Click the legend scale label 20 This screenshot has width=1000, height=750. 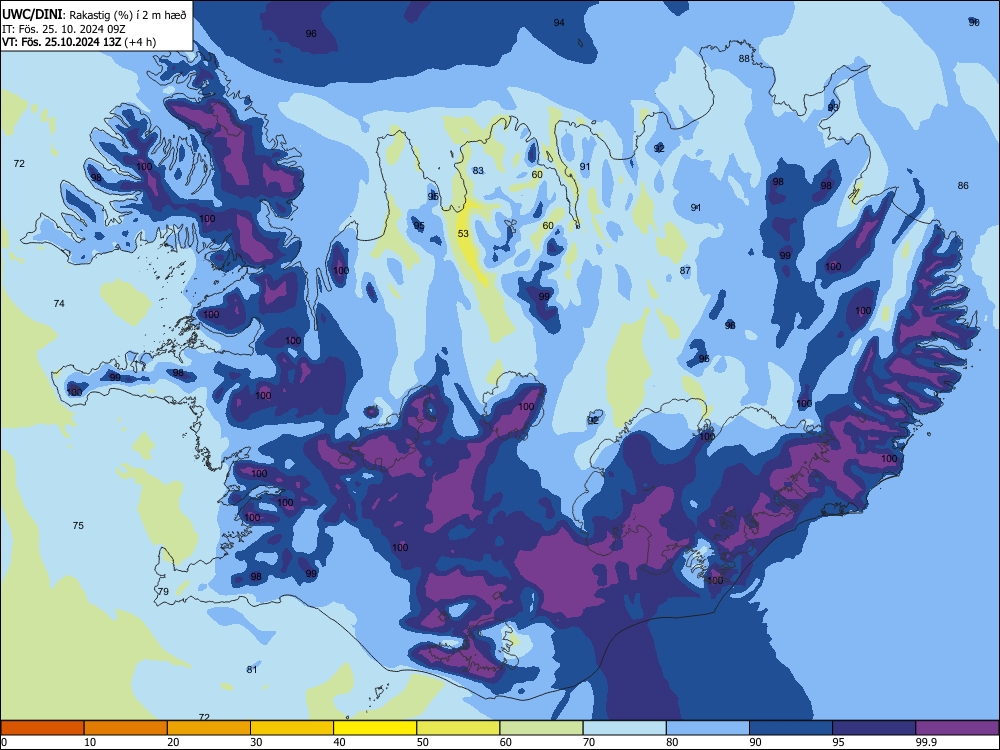[x=173, y=742]
